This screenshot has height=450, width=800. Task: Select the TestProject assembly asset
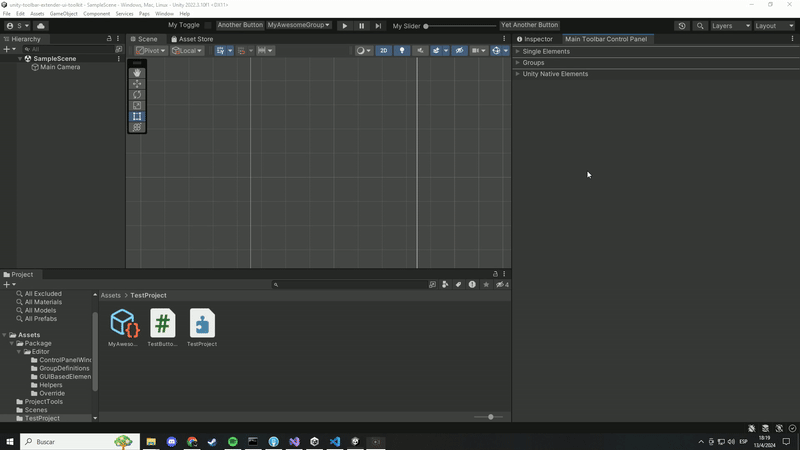[202, 328]
